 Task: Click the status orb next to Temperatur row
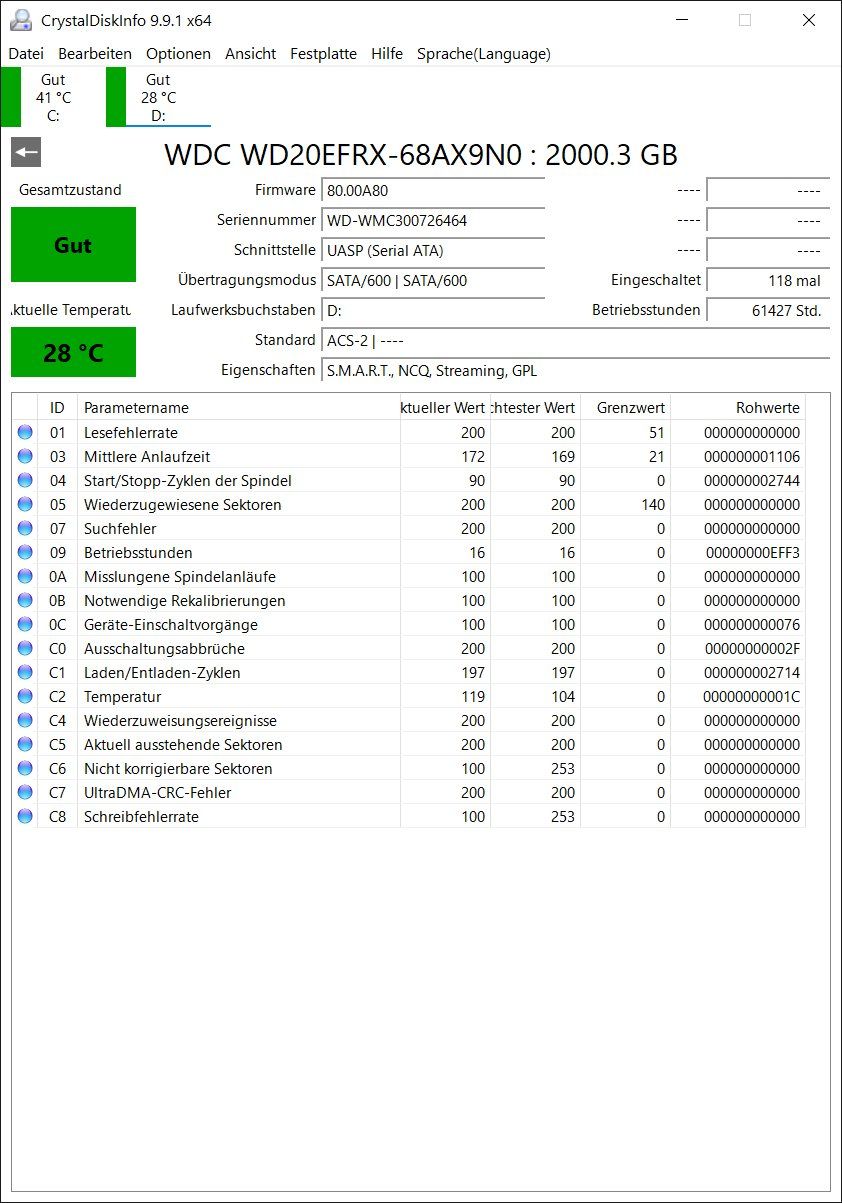click(x=25, y=696)
